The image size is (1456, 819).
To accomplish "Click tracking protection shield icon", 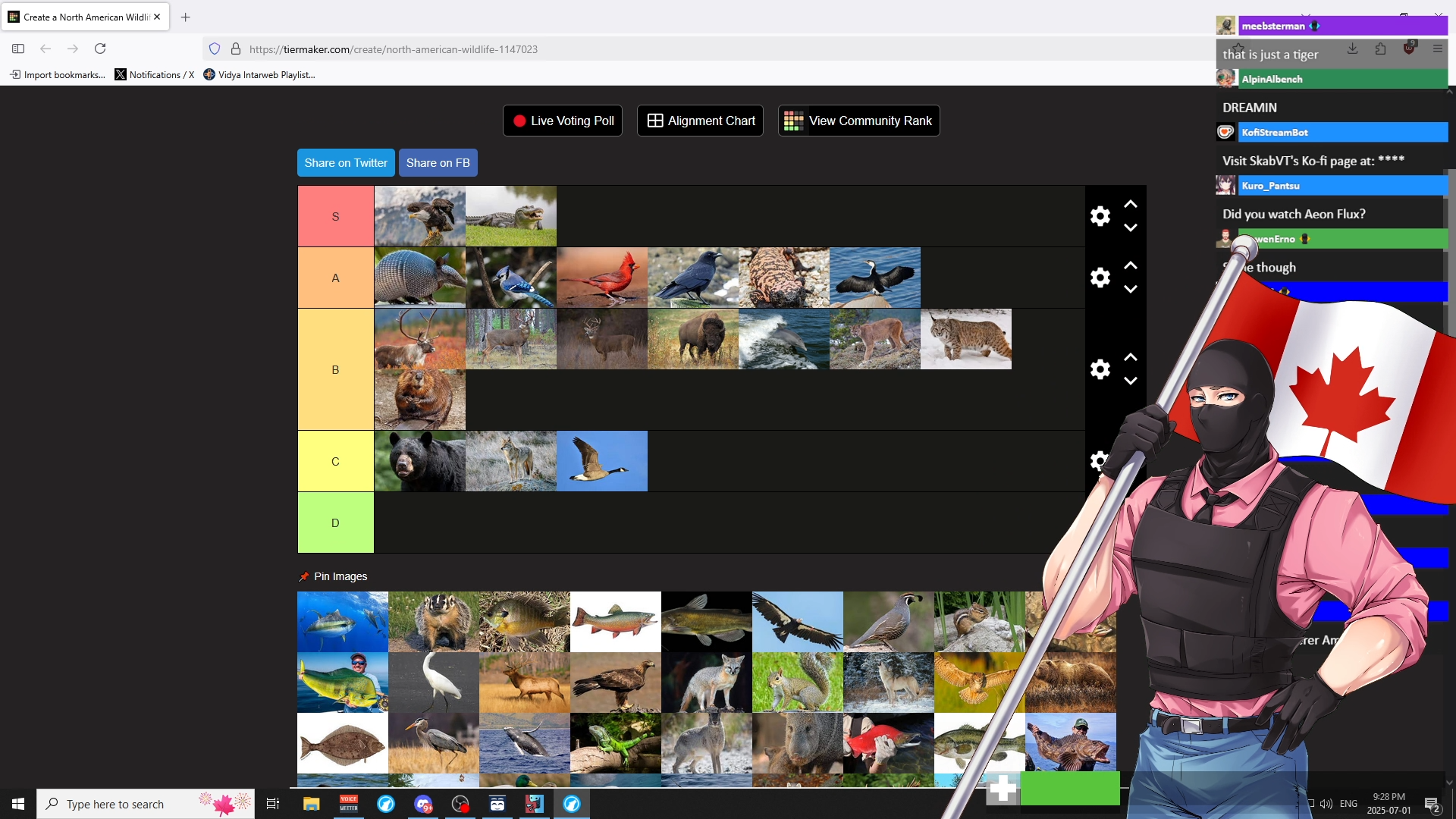I will tap(215, 49).
